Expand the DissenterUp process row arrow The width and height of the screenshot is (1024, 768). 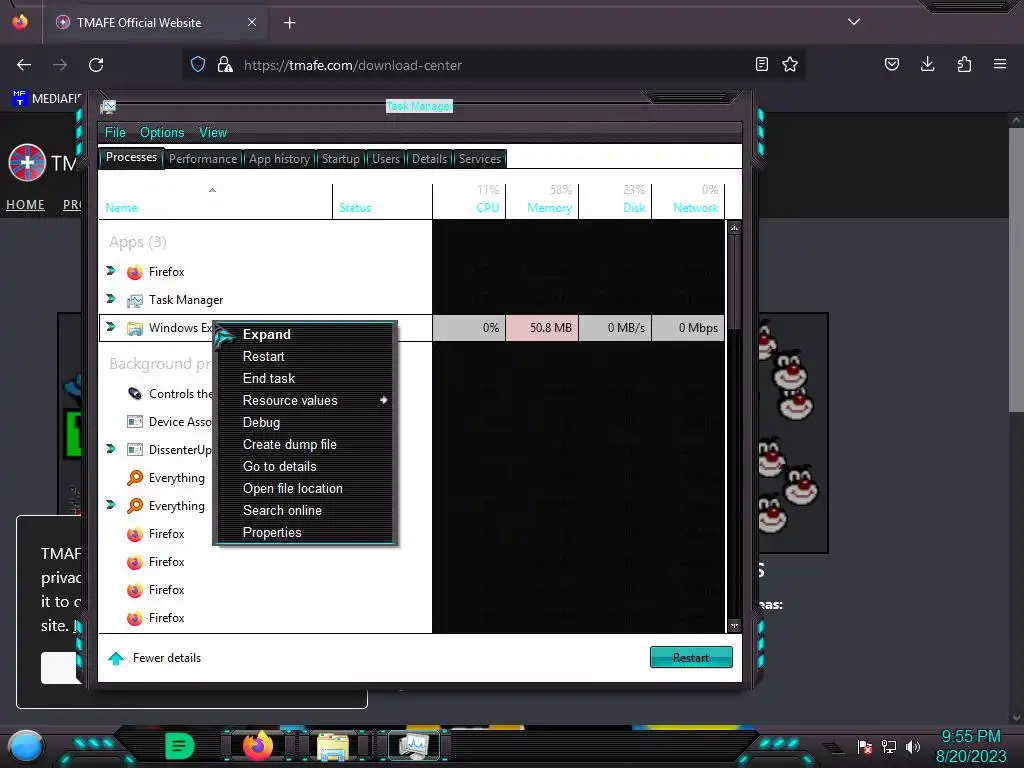111,449
